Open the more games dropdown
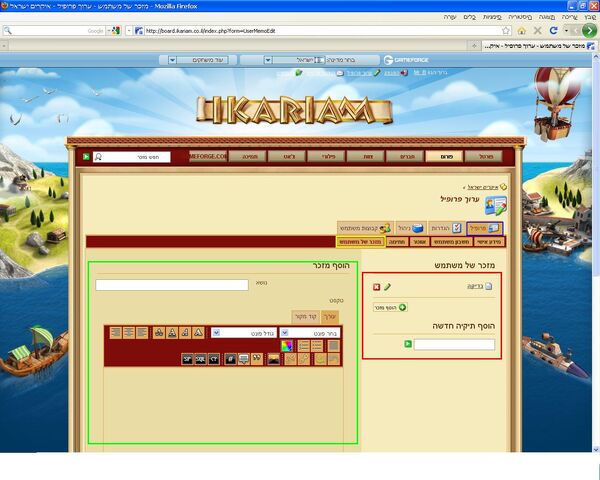Image resolution: width=600 pixels, height=480 pixels. (172, 60)
